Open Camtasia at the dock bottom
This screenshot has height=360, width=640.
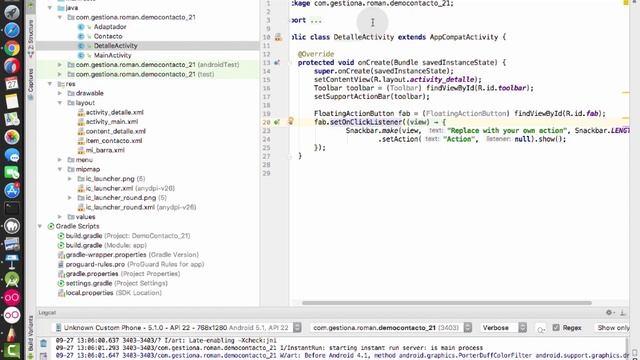pyautogui.click(x=12, y=351)
